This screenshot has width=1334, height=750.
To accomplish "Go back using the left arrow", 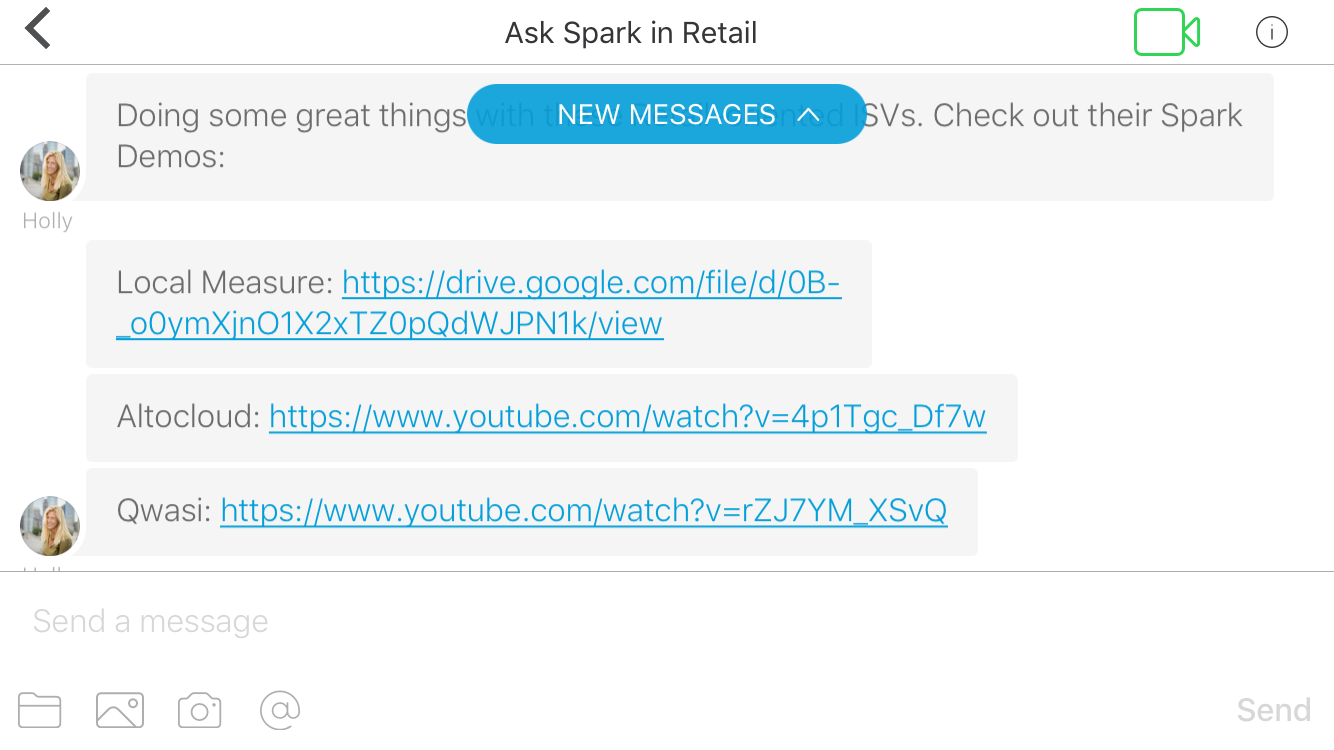I will click(38, 29).
